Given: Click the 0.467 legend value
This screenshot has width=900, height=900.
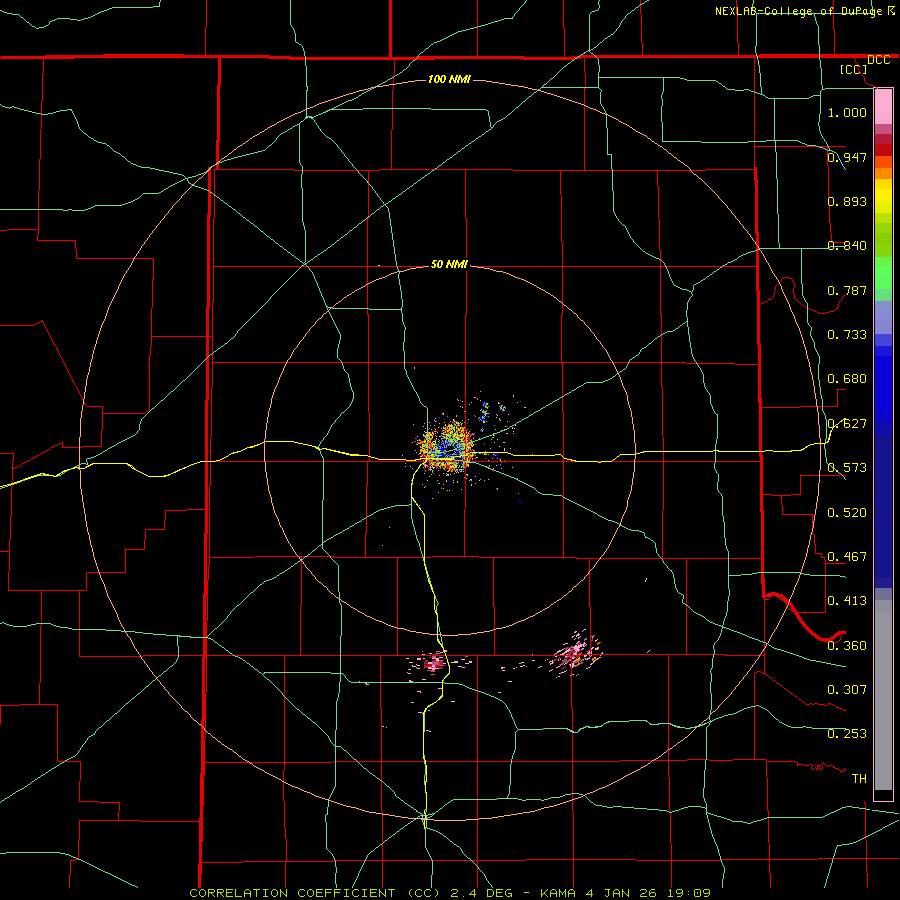Looking at the screenshot, I should pos(847,557).
